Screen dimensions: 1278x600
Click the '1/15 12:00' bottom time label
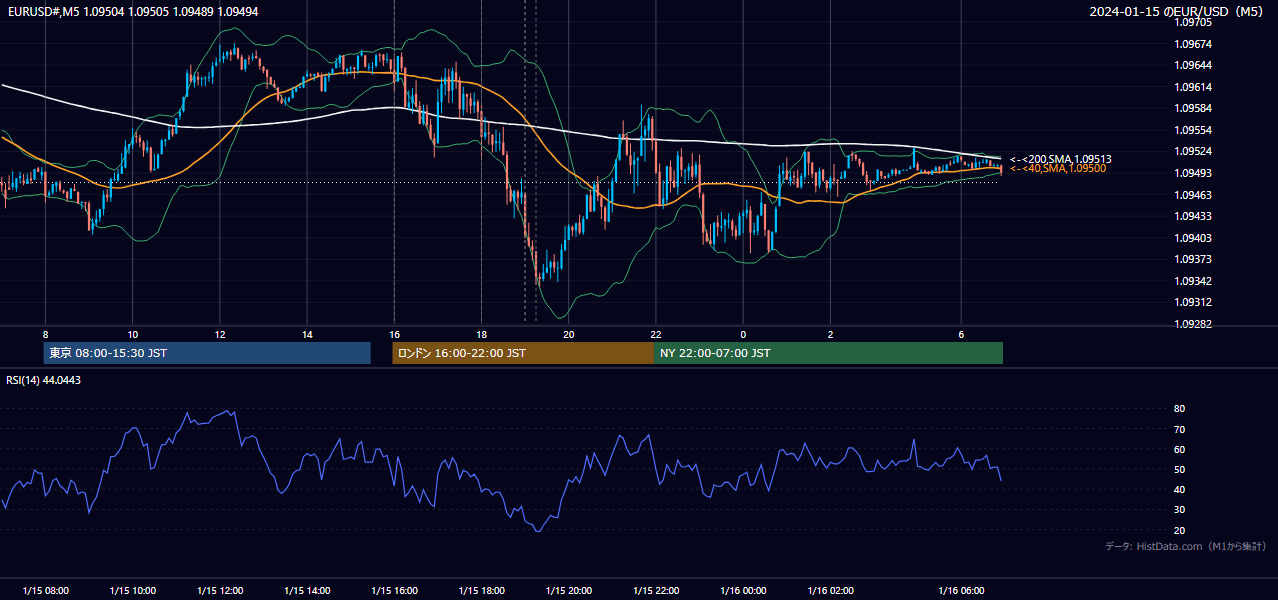[220, 590]
